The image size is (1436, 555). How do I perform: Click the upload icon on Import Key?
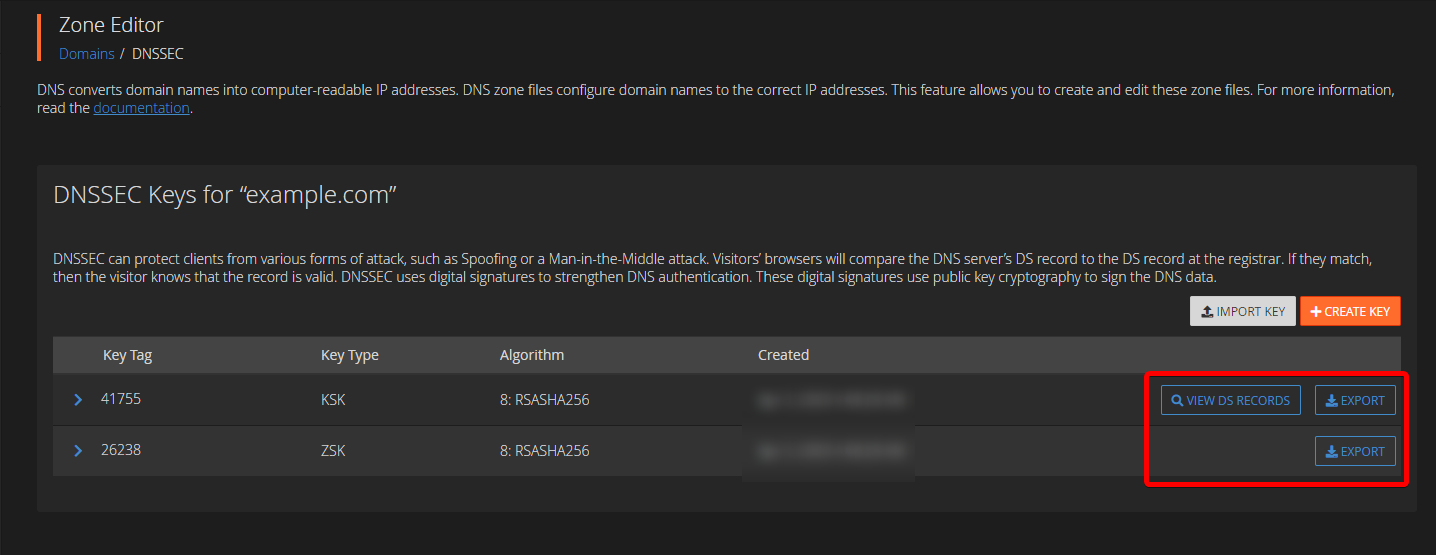1208,312
